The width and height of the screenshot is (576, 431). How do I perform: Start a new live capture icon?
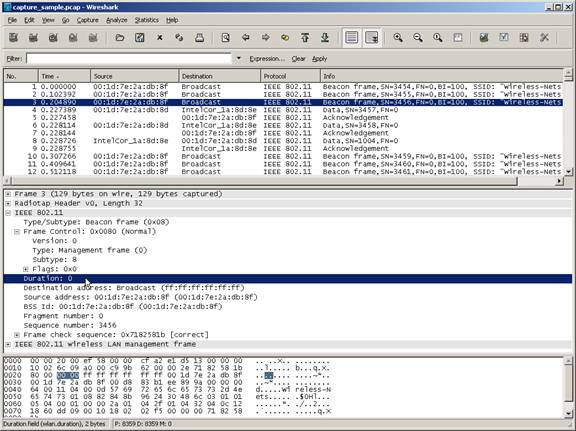tap(53, 37)
